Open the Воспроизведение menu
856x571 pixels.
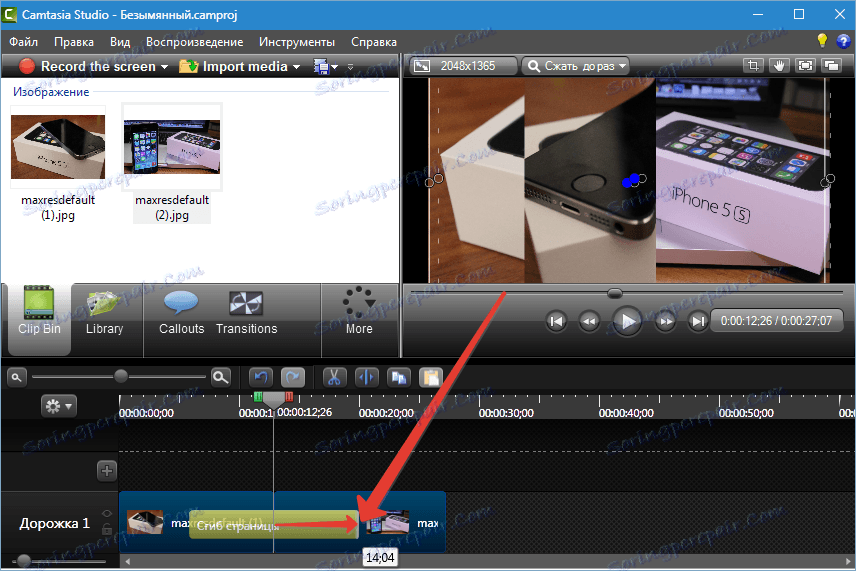point(194,42)
